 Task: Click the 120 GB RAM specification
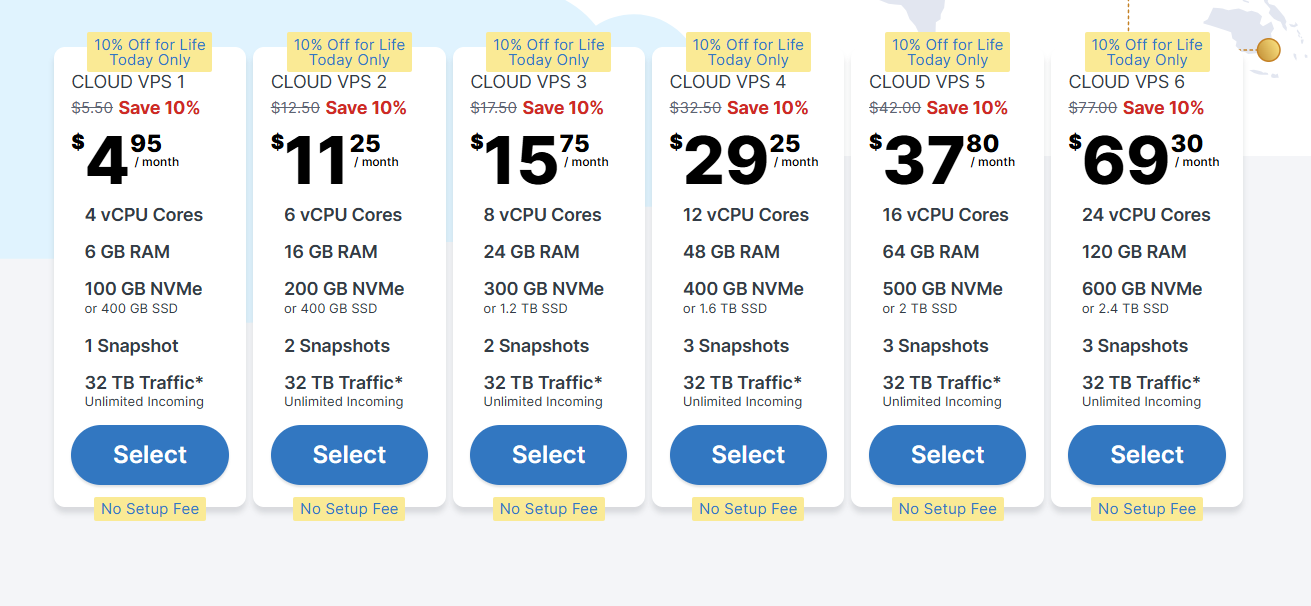(x=1134, y=252)
